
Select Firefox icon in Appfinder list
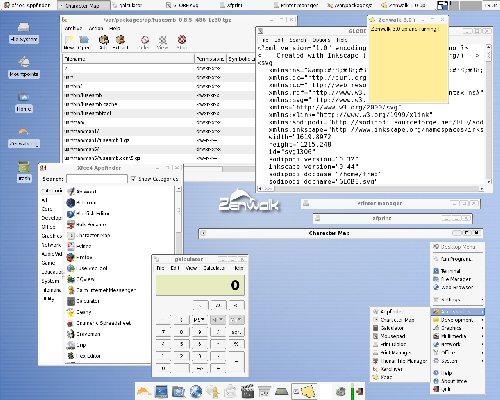[x=71, y=257]
